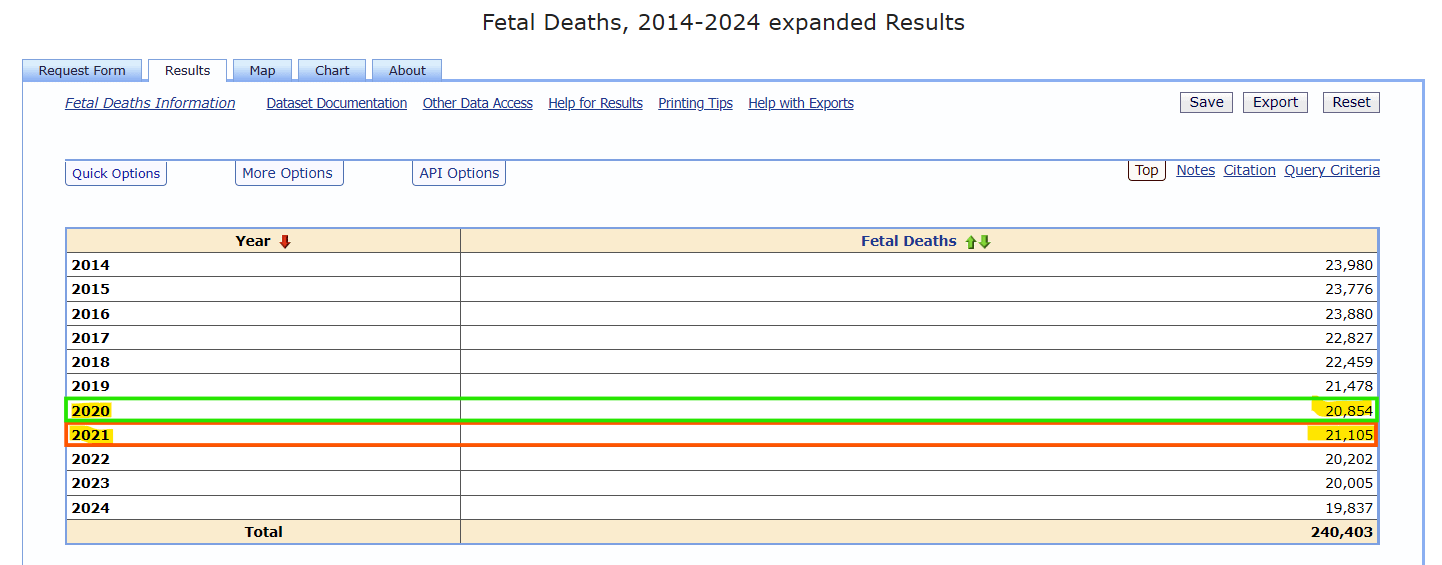Go to the About tab

(407, 70)
